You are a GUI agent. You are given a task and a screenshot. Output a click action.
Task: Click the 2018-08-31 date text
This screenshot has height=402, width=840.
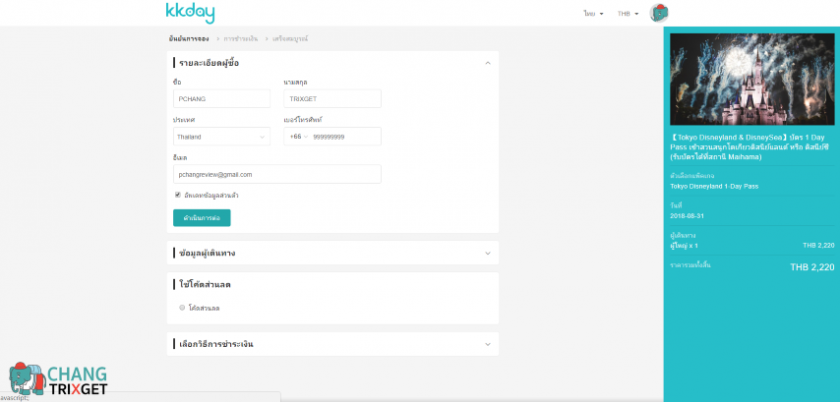point(687,215)
